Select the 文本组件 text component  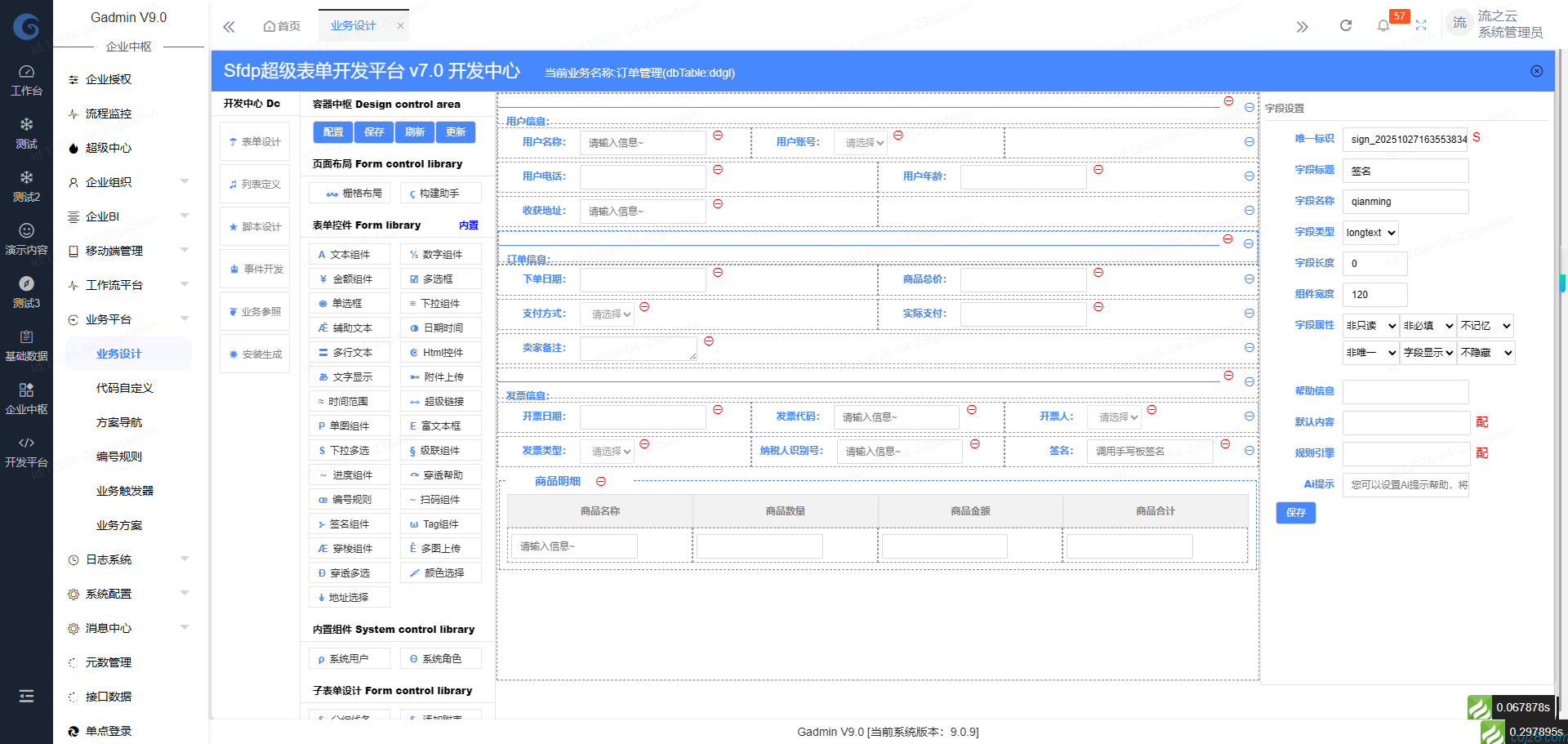click(x=349, y=254)
